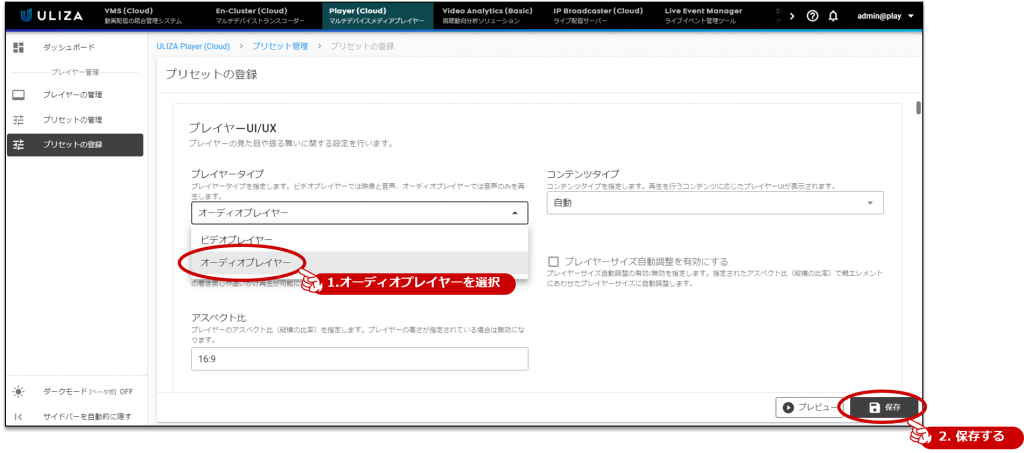Click the vertical scrollbar on the form
The height and width of the screenshot is (453, 1024).
click(917, 110)
